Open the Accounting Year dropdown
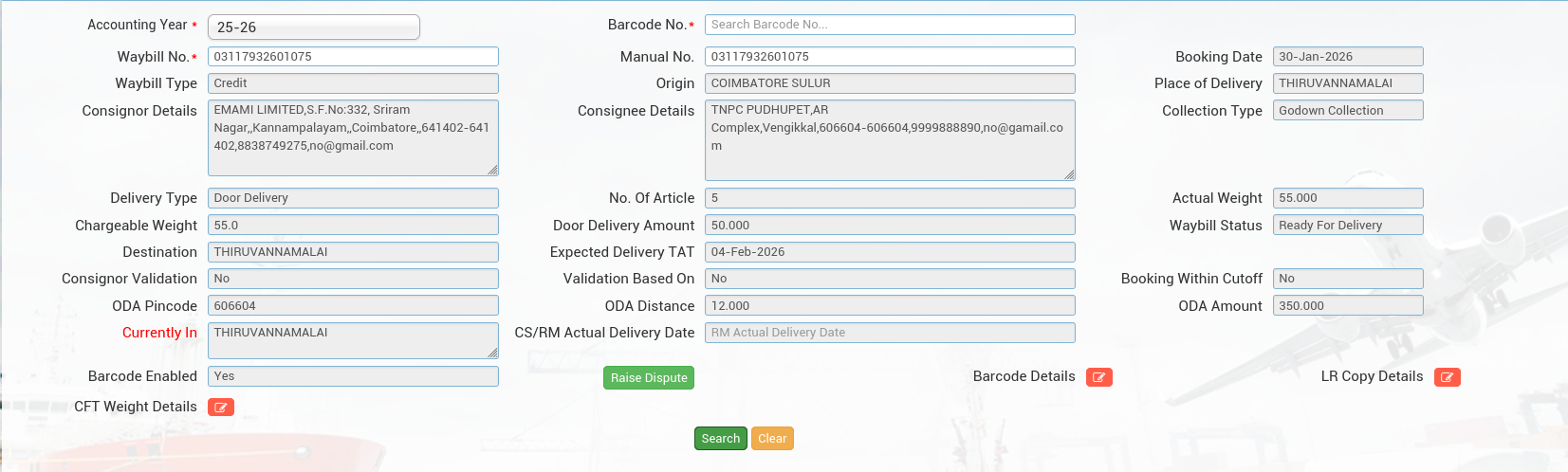 313,27
